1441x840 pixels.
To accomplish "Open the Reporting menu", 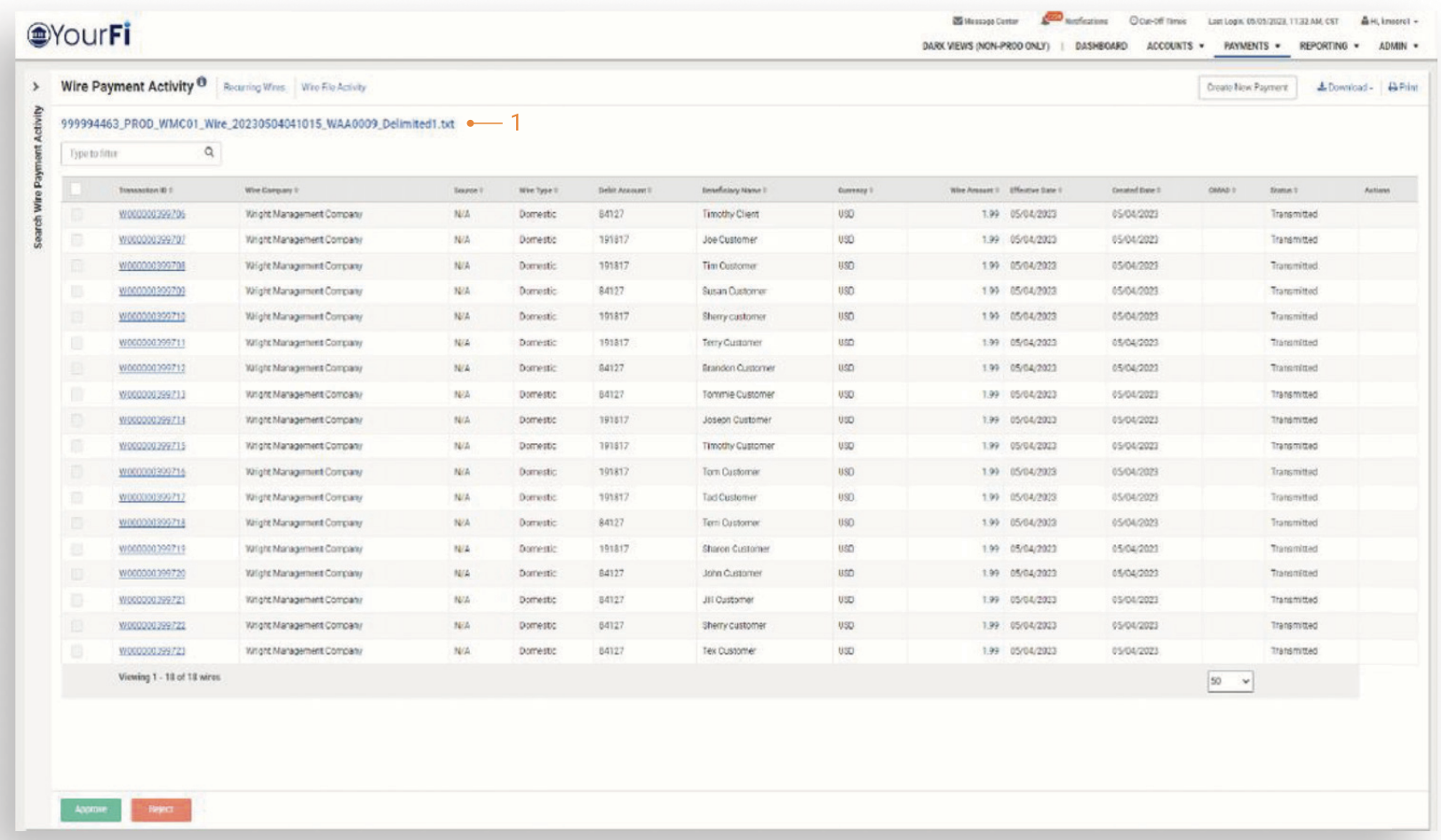I will [1328, 46].
